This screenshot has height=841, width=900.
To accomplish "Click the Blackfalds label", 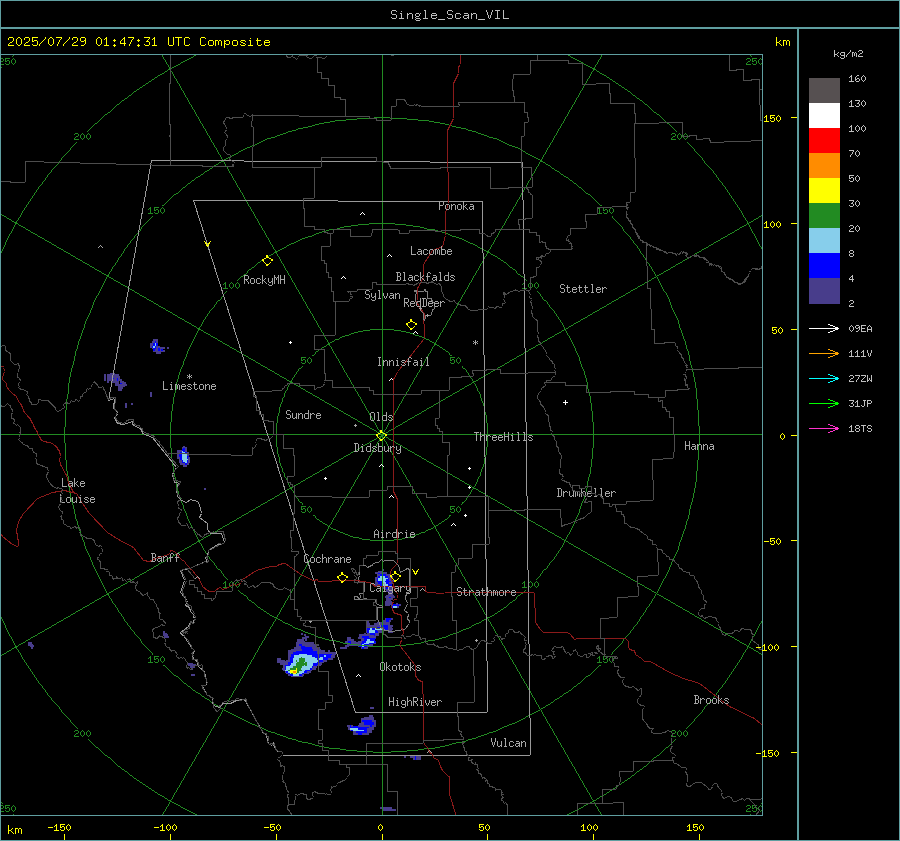I will coord(425,277).
